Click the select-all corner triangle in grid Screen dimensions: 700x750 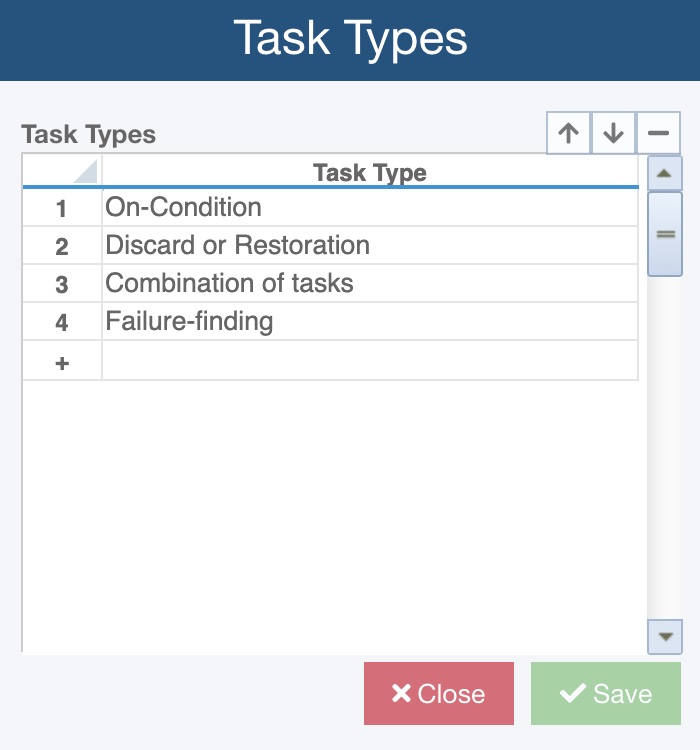pos(85,171)
